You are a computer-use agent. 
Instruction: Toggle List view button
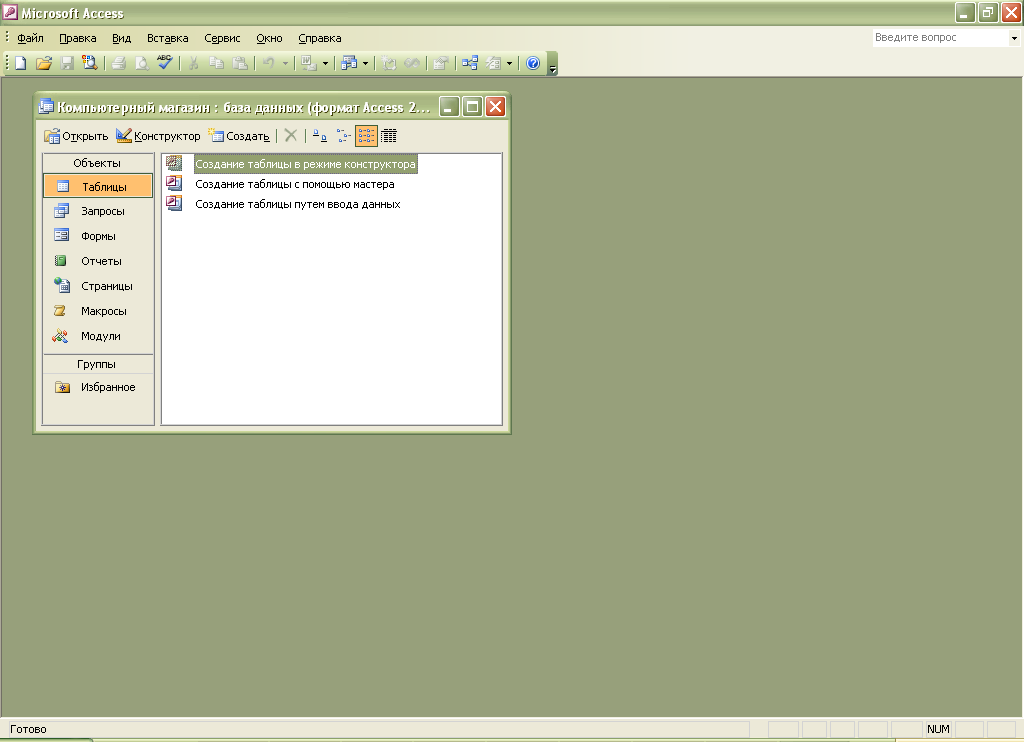coord(366,136)
